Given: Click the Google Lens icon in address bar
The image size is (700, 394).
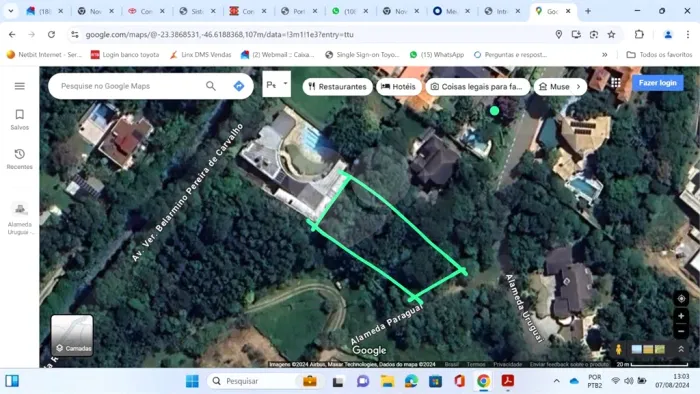Looking at the screenshot, I should pos(594,34).
